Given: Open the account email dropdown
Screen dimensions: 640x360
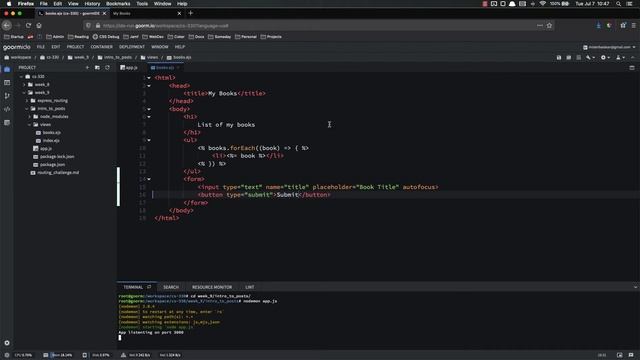Looking at the screenshot, I should 609,47.
